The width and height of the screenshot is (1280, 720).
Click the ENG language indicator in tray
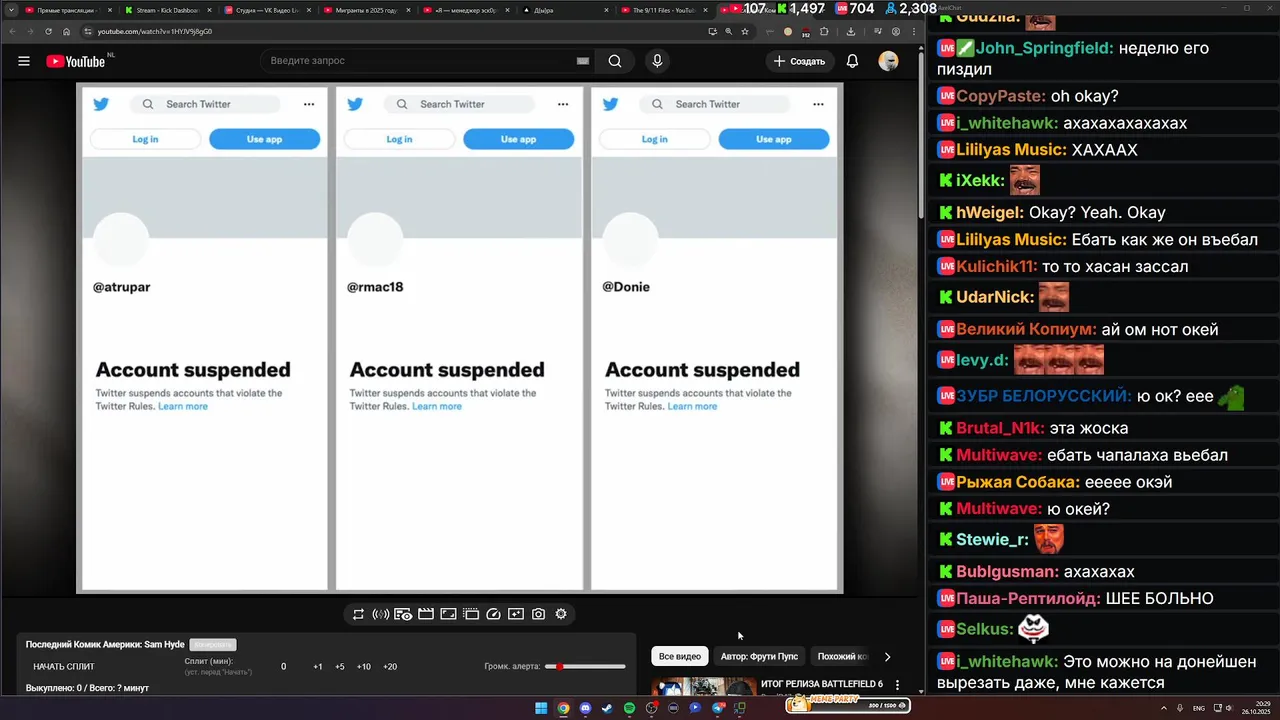click(x=1199, y=708)
